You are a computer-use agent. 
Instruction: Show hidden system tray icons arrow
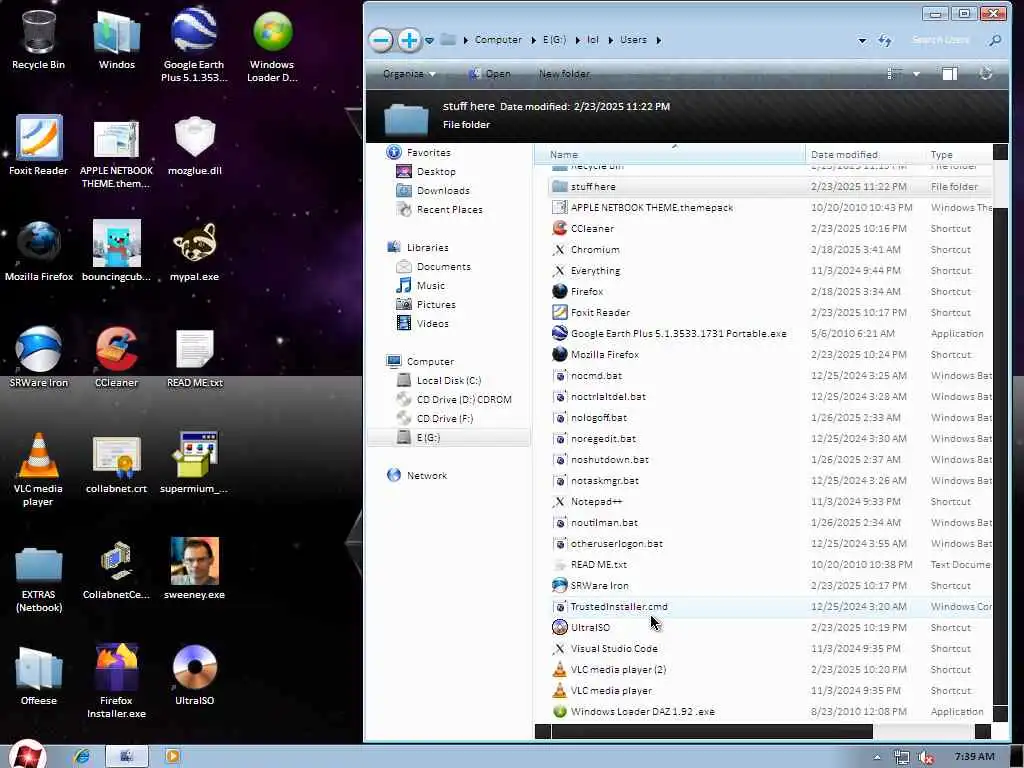coord(877,757)
